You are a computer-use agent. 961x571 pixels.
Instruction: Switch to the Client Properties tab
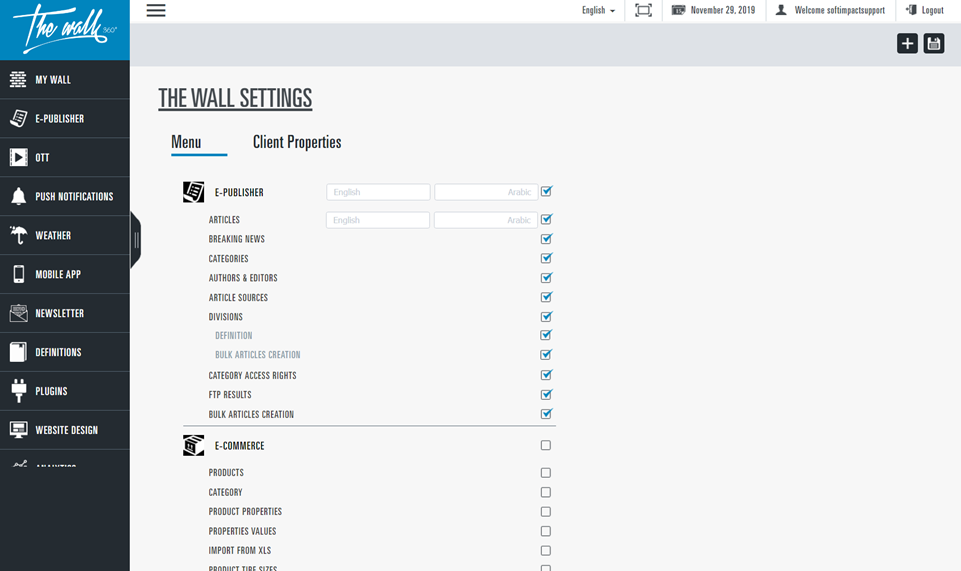tap(297, 142)
